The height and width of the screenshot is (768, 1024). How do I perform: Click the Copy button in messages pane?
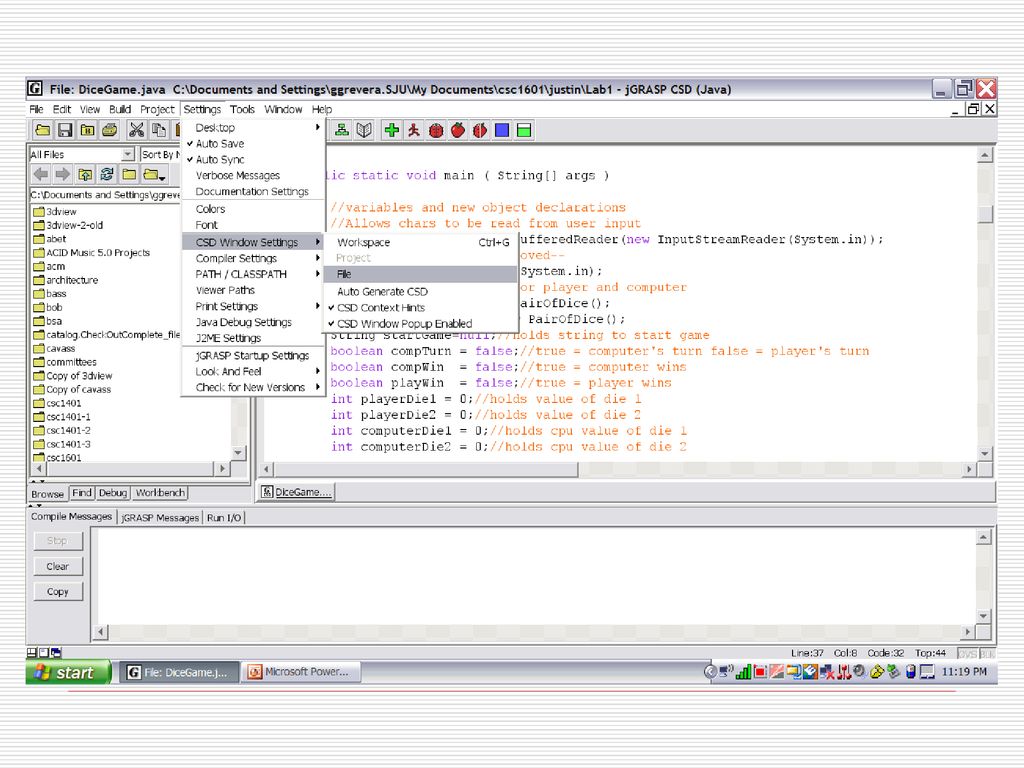click(58, 592)
